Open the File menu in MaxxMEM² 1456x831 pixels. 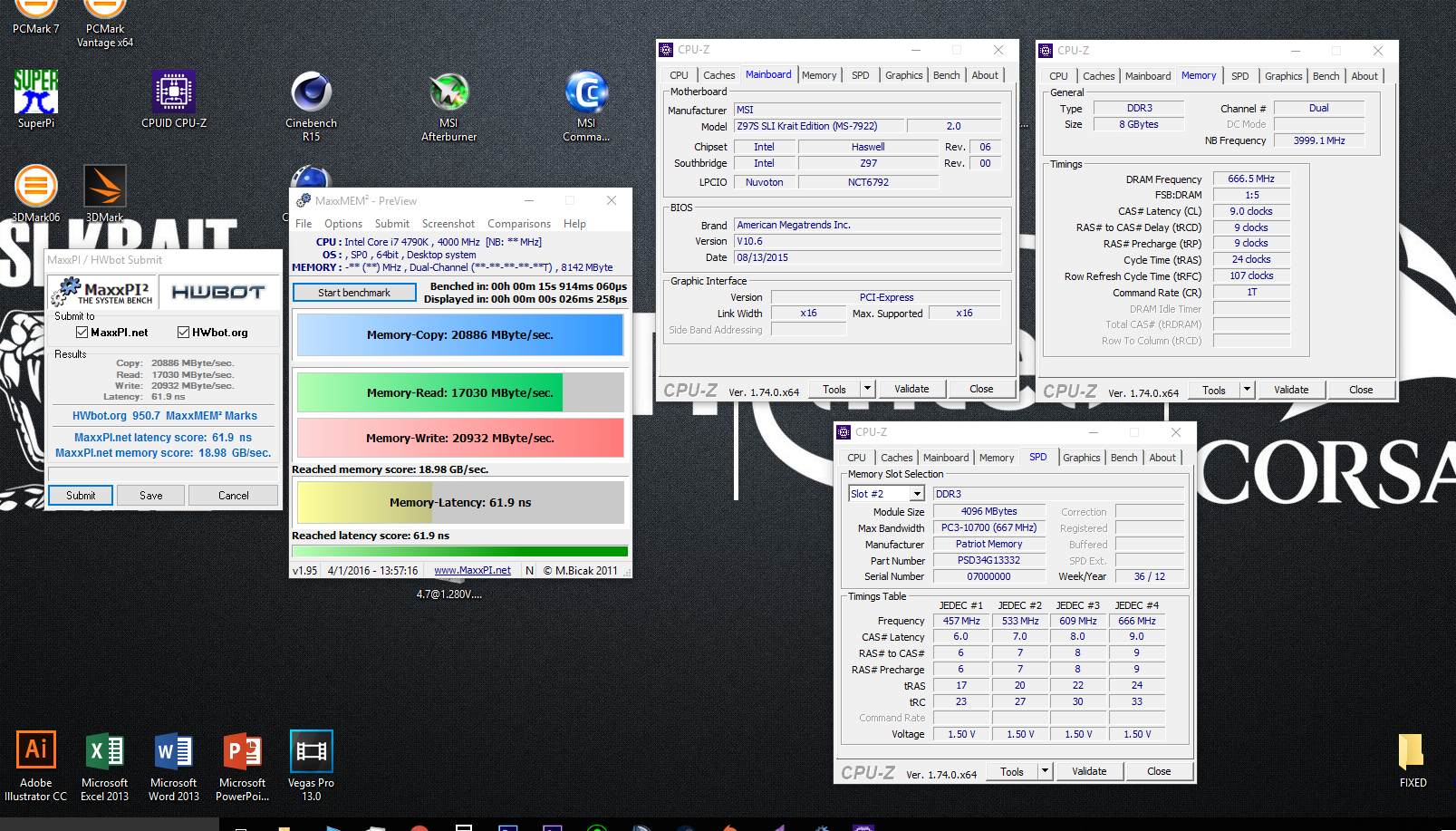tap(304, 224)
